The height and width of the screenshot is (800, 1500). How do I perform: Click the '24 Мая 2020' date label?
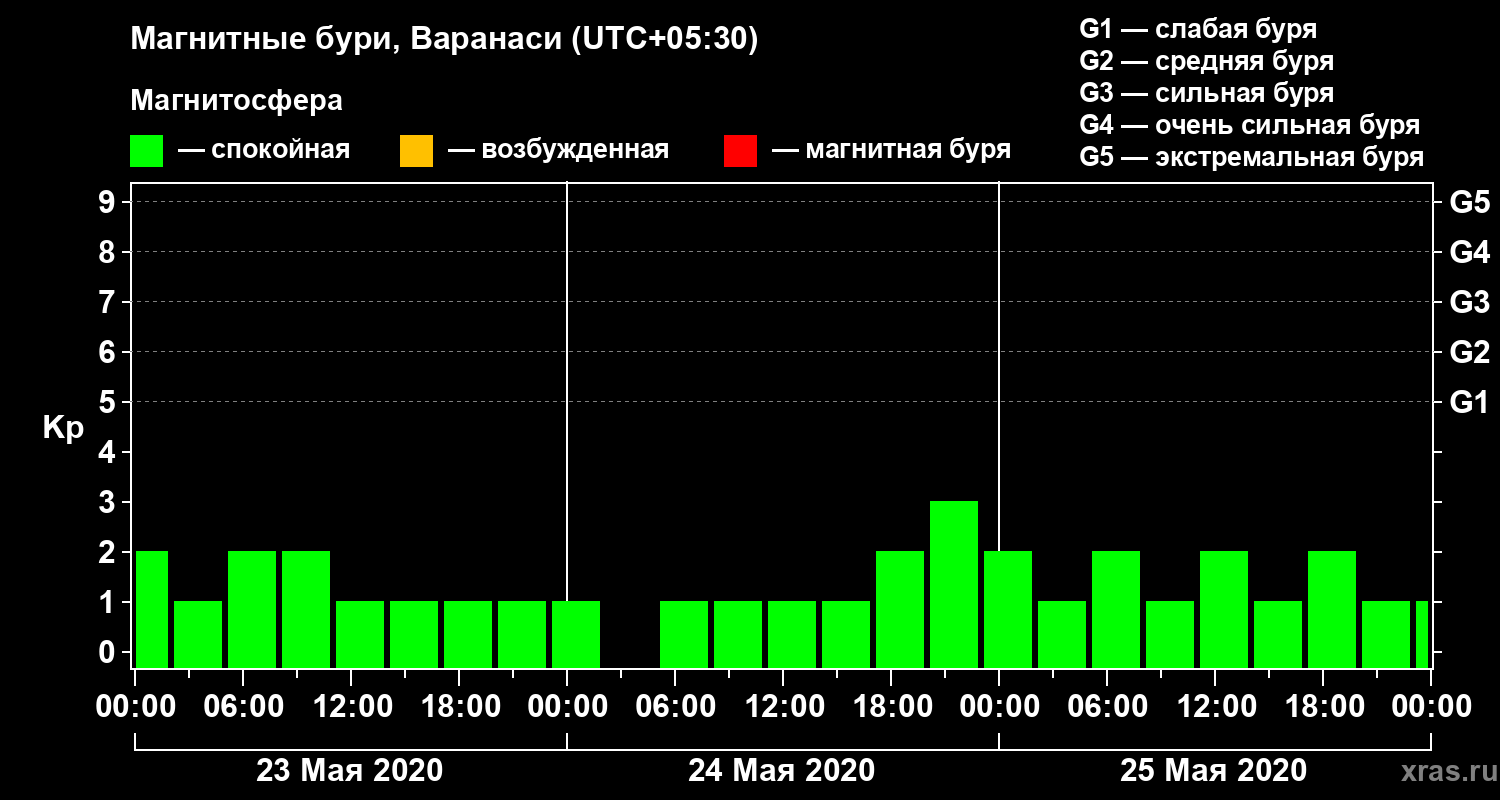(x=781, y=771)
